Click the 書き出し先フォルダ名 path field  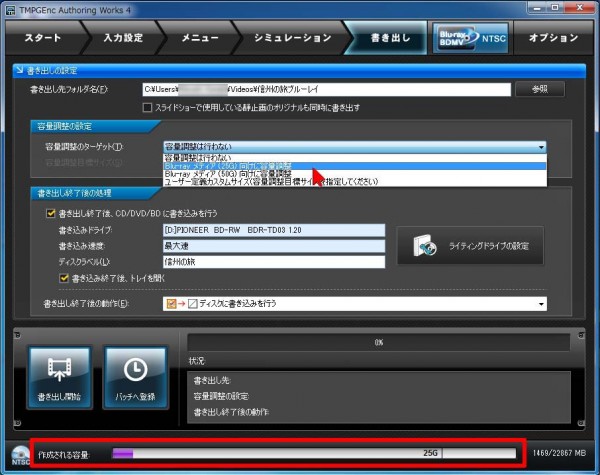click(x=326, y=90)
